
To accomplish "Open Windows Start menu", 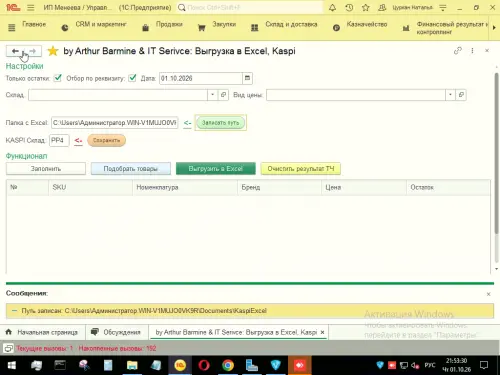I will point(12,365).
